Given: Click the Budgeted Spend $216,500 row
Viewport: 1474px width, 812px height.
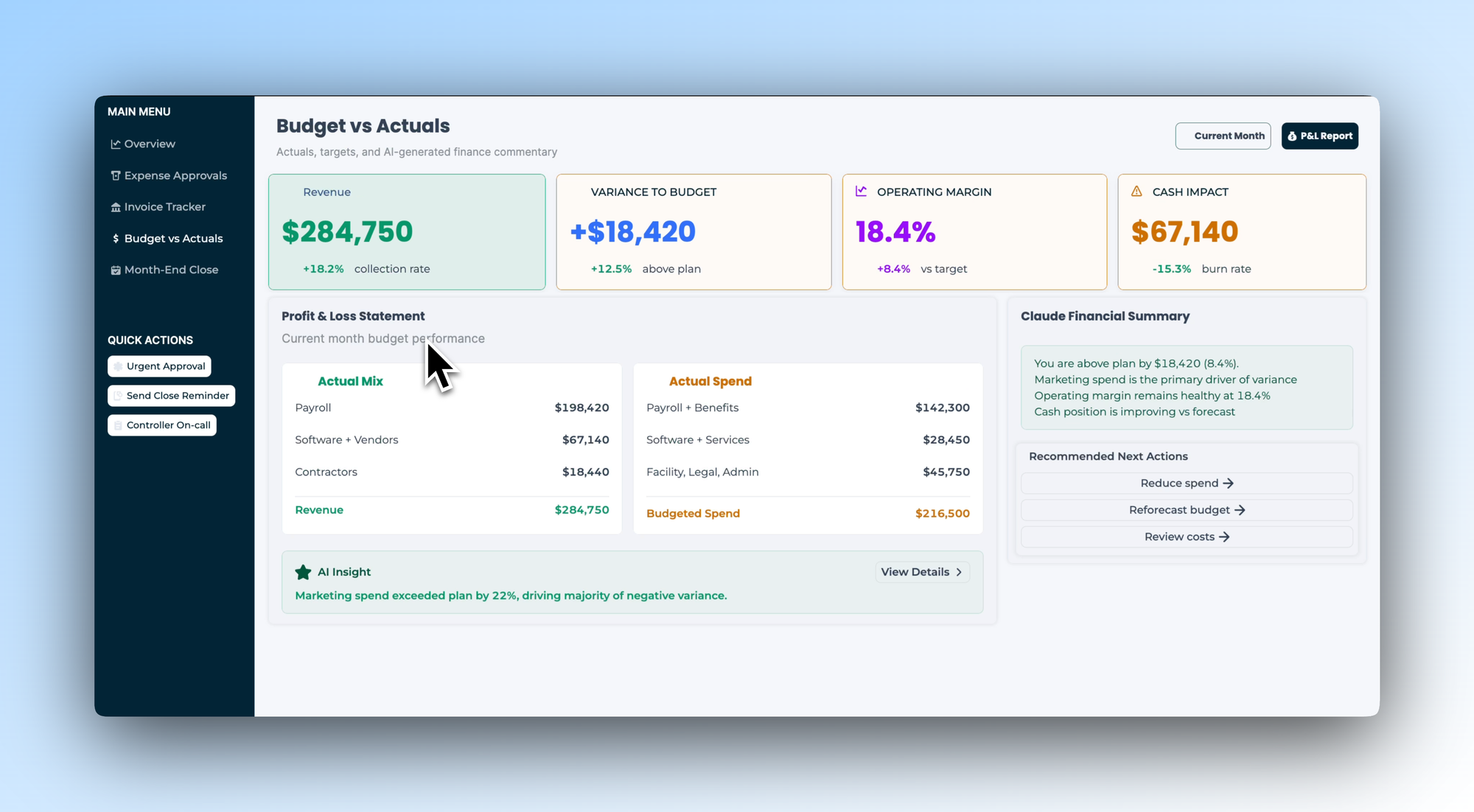Looking at the screenshot, I should 808,514.
